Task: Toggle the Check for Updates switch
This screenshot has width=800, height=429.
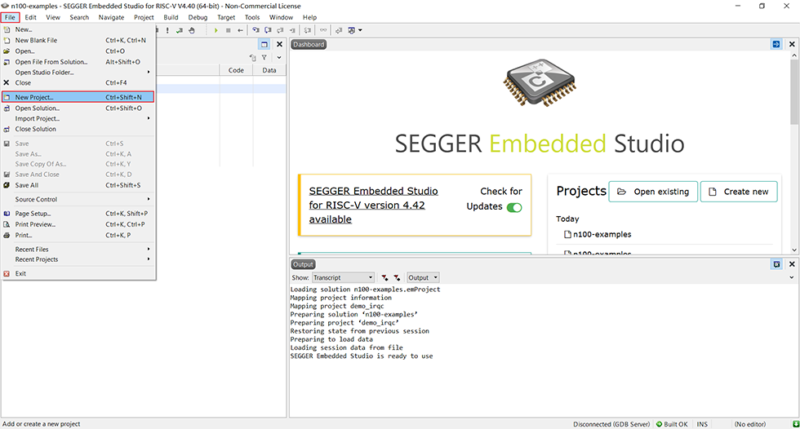Action: [514, 207]
